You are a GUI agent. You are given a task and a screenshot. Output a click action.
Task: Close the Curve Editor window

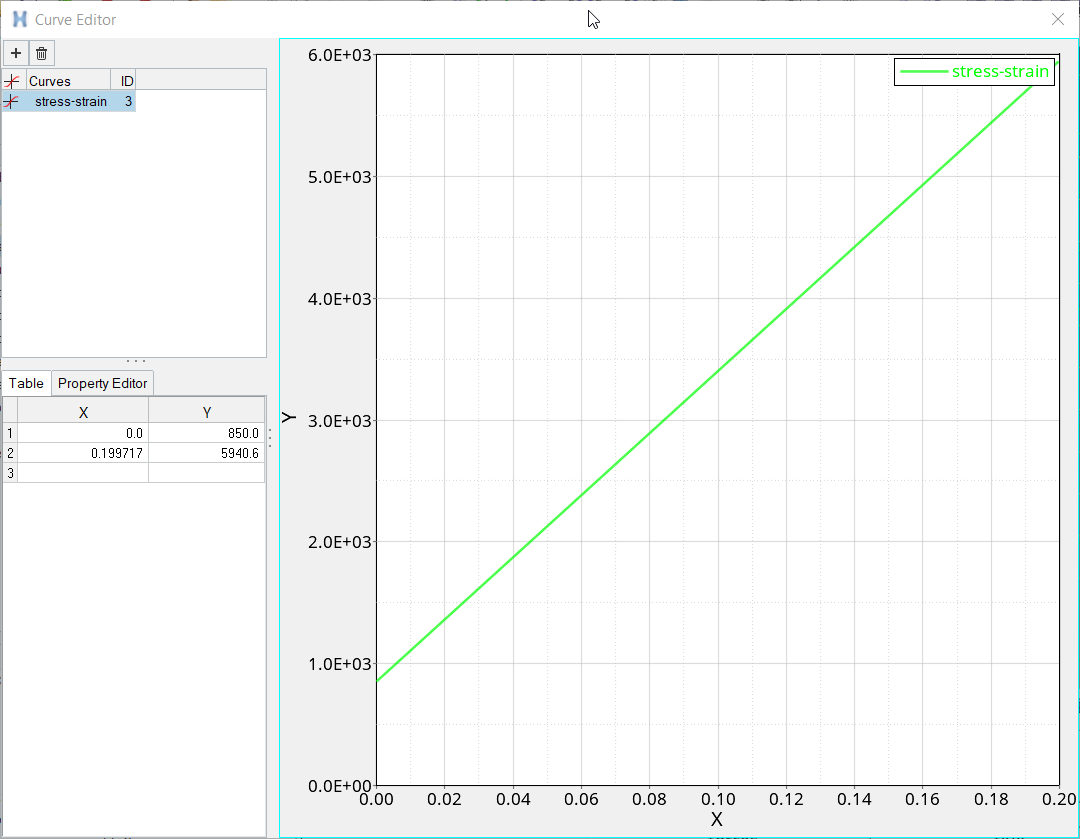click(x=1058, y=19)
